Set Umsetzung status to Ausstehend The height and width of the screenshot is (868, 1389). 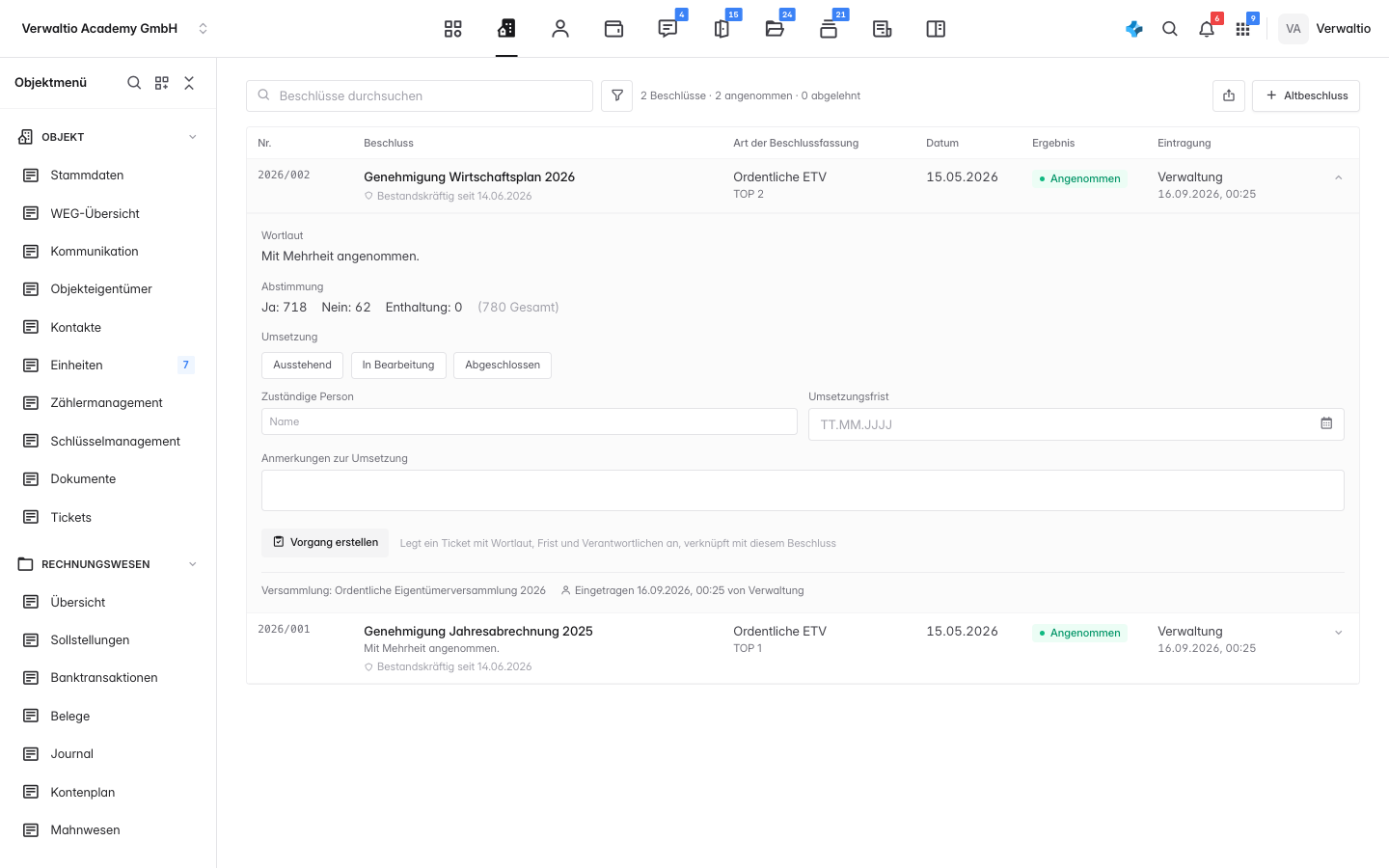click(x=302, y=366)
